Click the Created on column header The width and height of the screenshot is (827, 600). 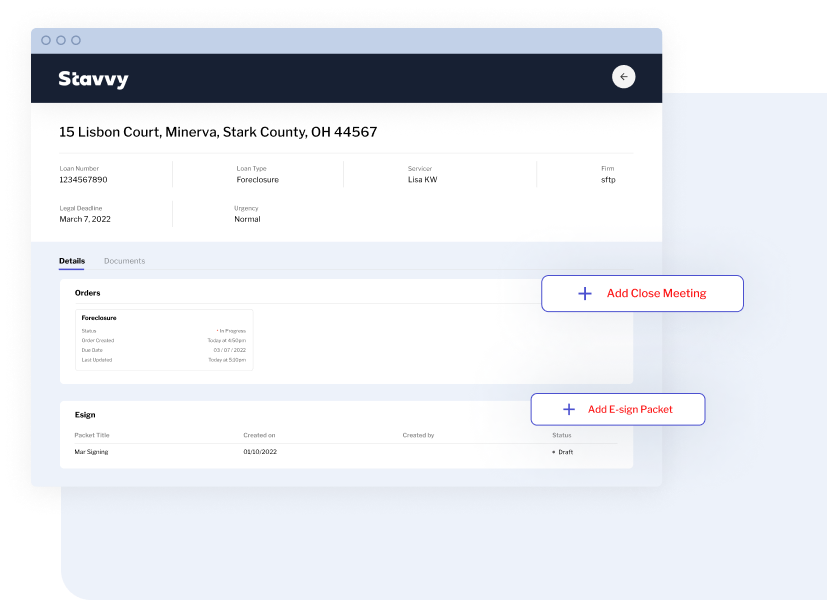(x=259, y=436)
